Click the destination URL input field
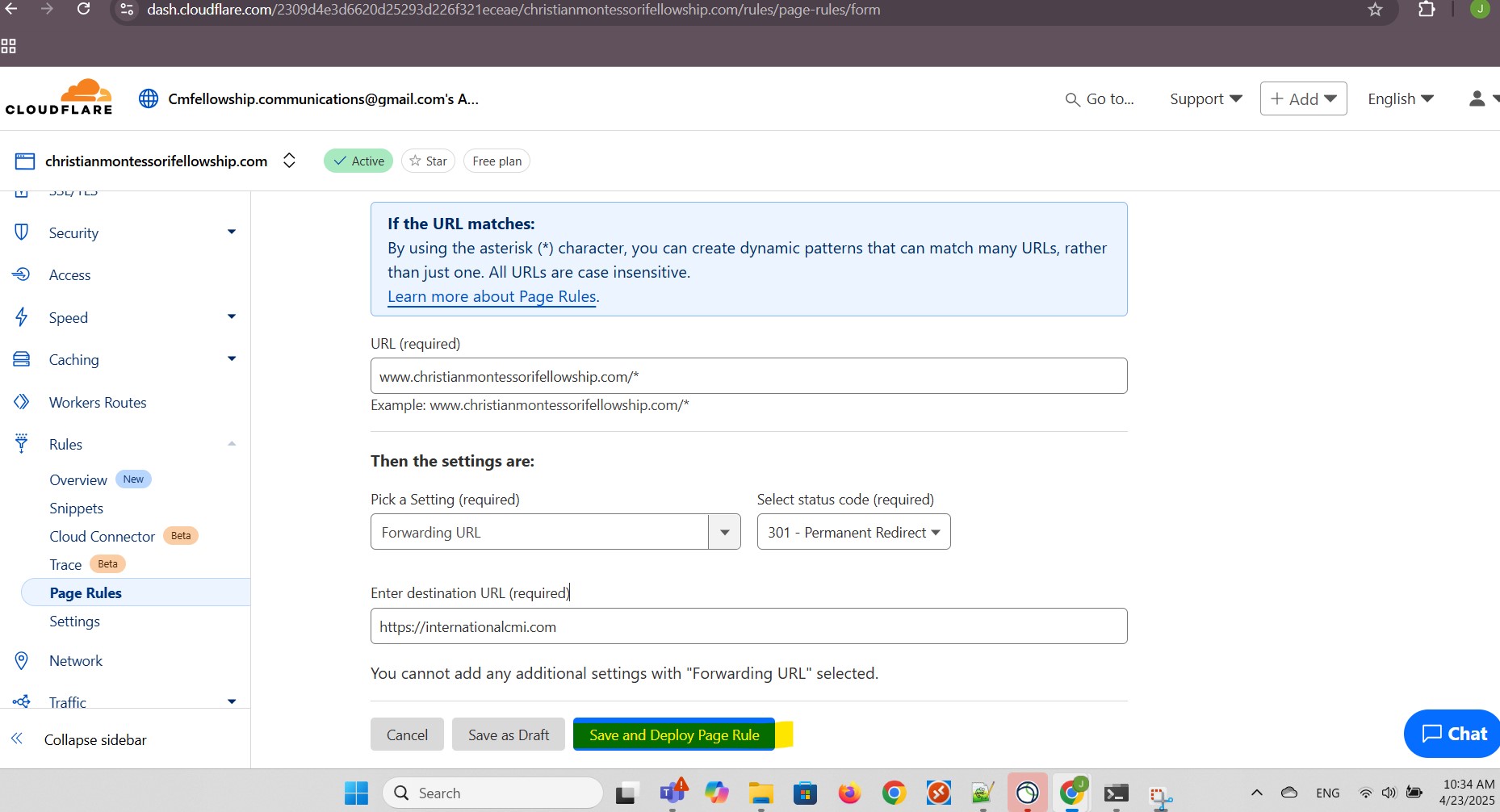Image resolution: width=1500 pixels, height=812 pixels. tap(748, 626)
